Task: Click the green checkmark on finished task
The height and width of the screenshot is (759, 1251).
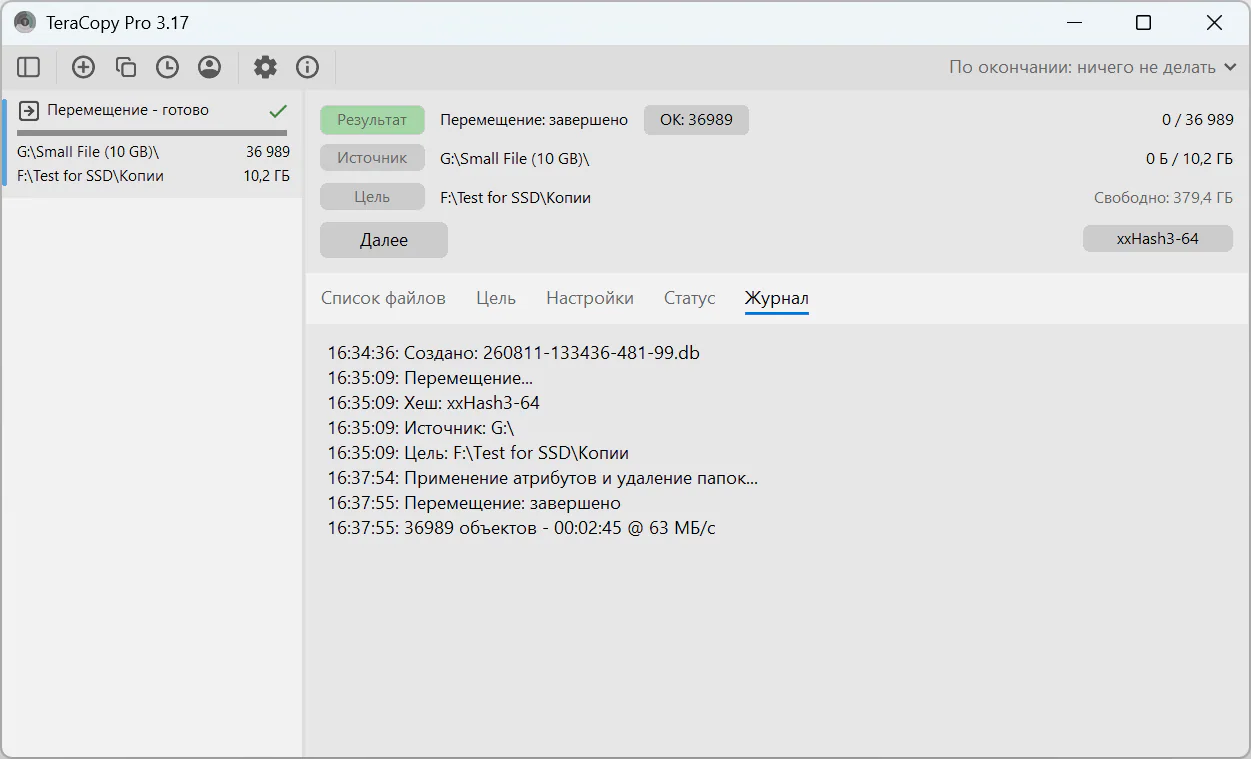Action: (278, 111)
